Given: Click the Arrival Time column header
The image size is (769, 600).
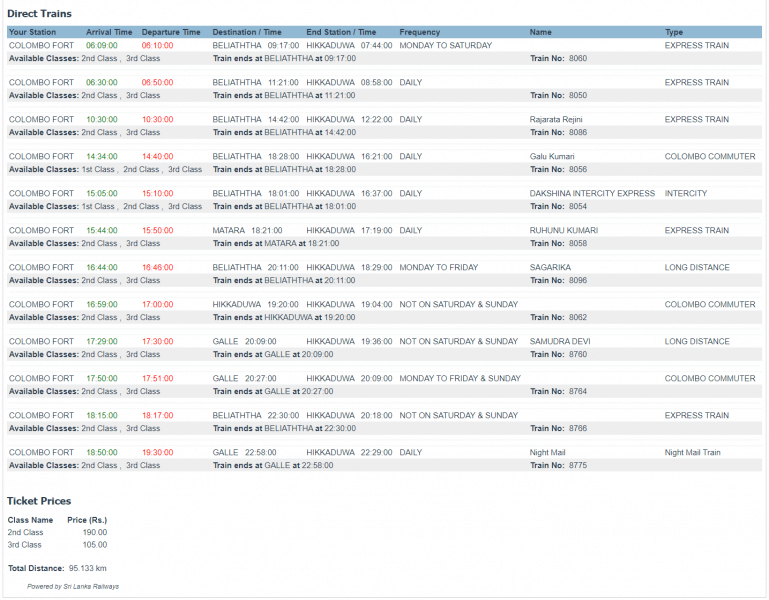Looking at the screenshot, I should click(x=109, y=32).
